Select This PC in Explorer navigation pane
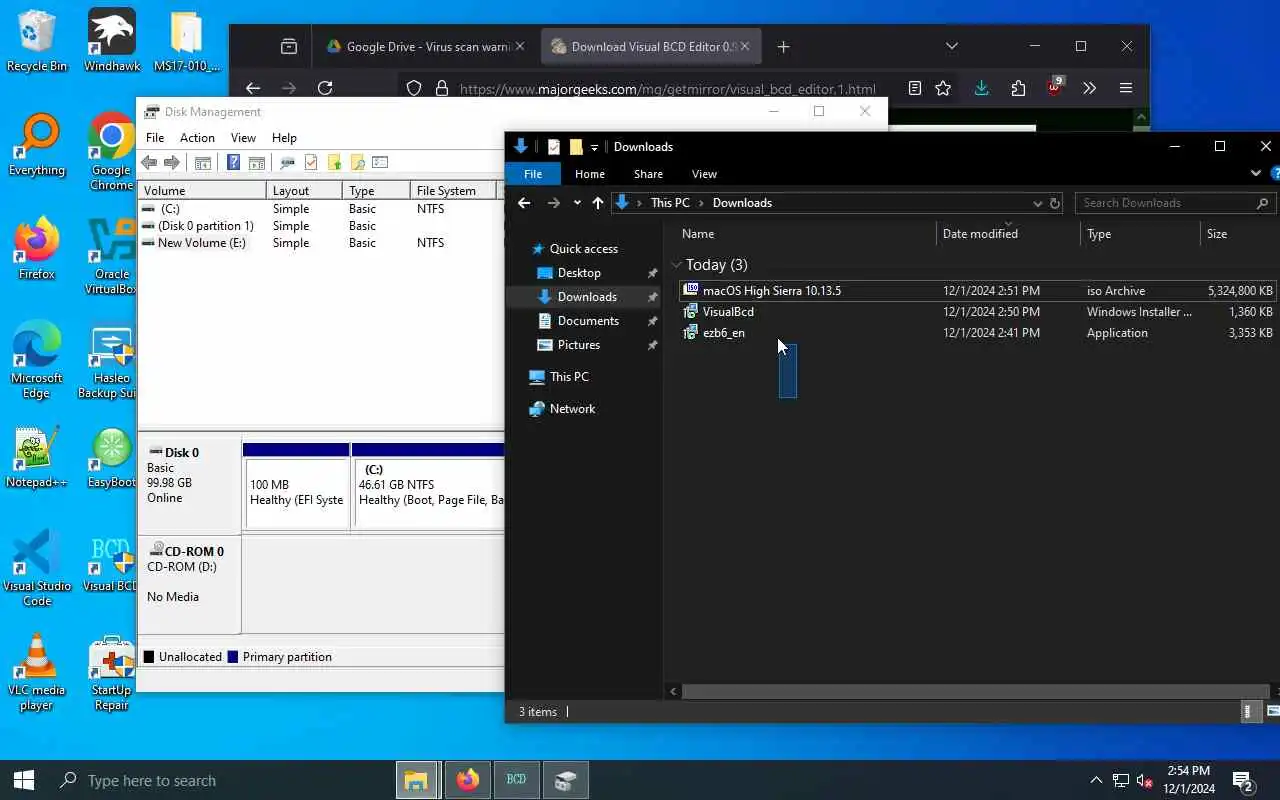Viewport: 1280px width, 800px height. (x=569, y=377)
